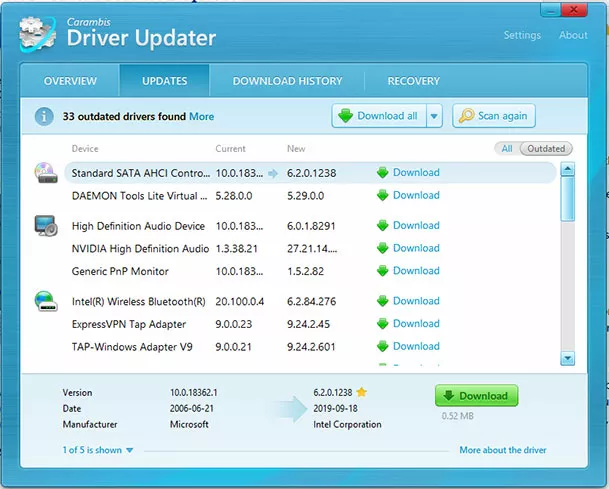Click the driver list scrollbar thumb
This screenshot has width=609, height=489.
[567, 199]
